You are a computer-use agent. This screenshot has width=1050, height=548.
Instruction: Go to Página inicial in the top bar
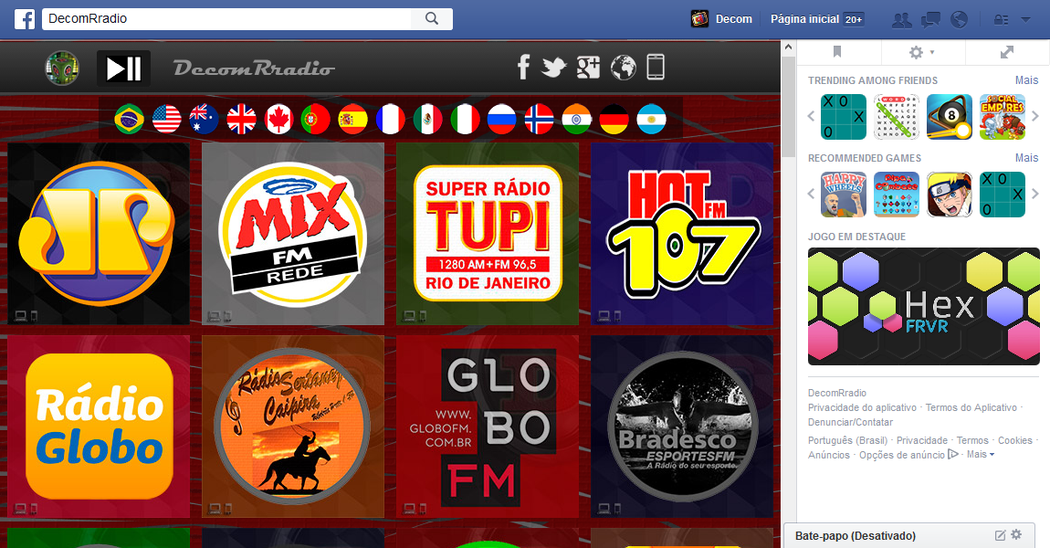point(804,19)
